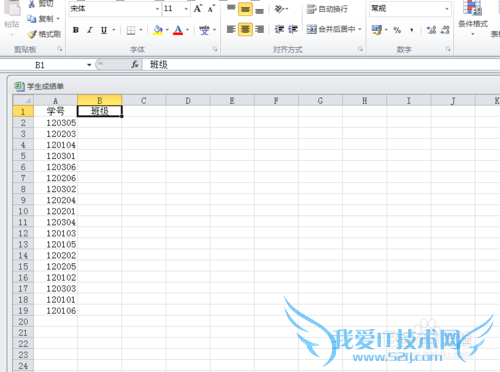Decrease decimal places
The image size is (500, 372).
[445, 30]
